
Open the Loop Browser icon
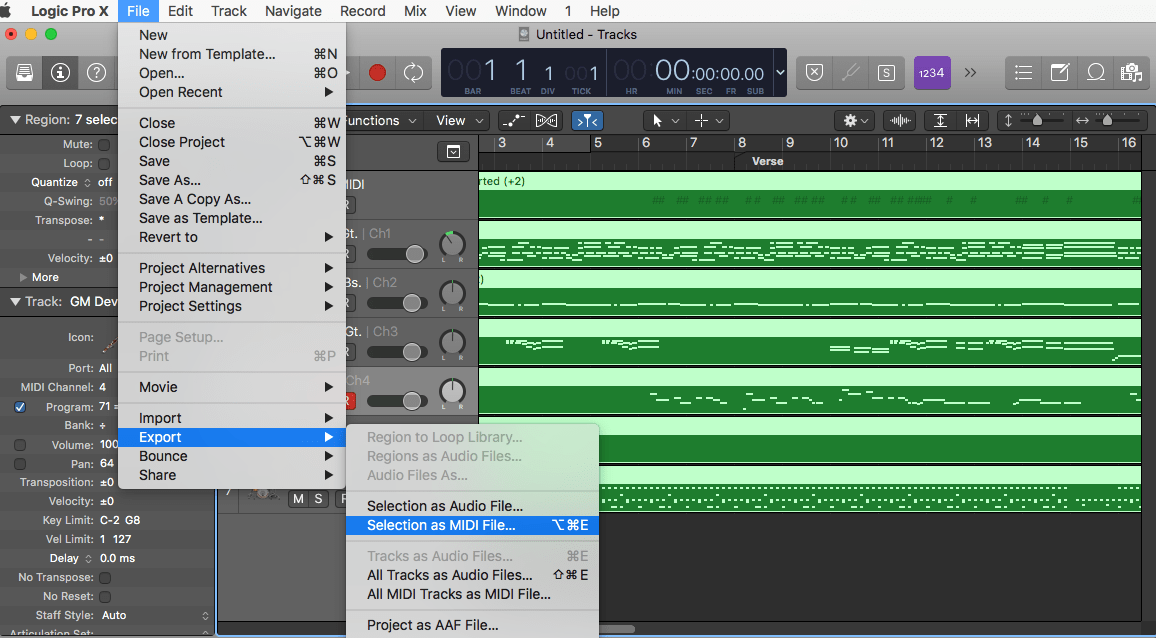(1096, 72)
